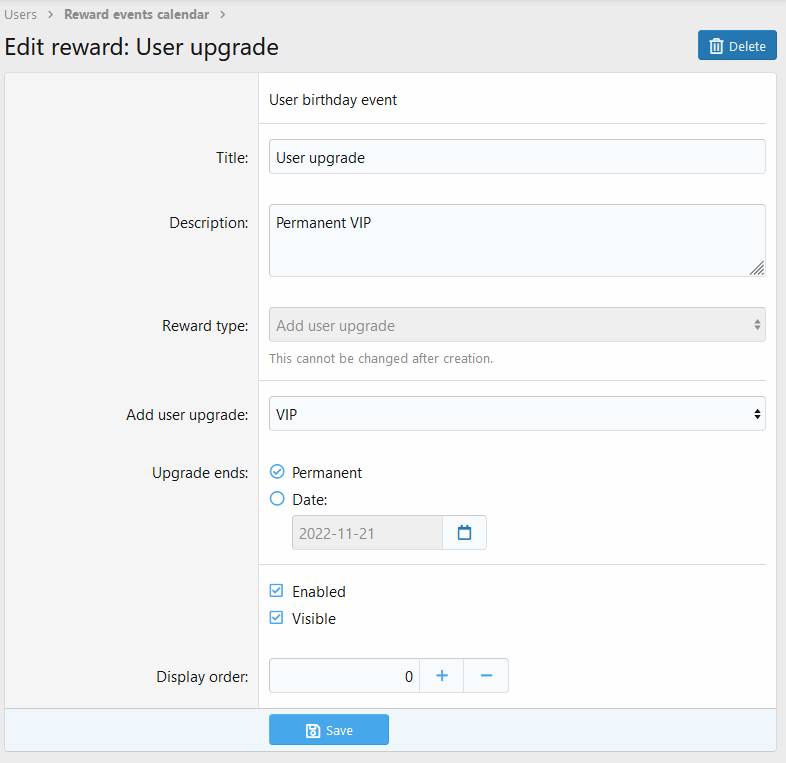Click the minus icon for display order
This screenshot has height=763, width=786.
pyautogui.click(x=486, y=676)
